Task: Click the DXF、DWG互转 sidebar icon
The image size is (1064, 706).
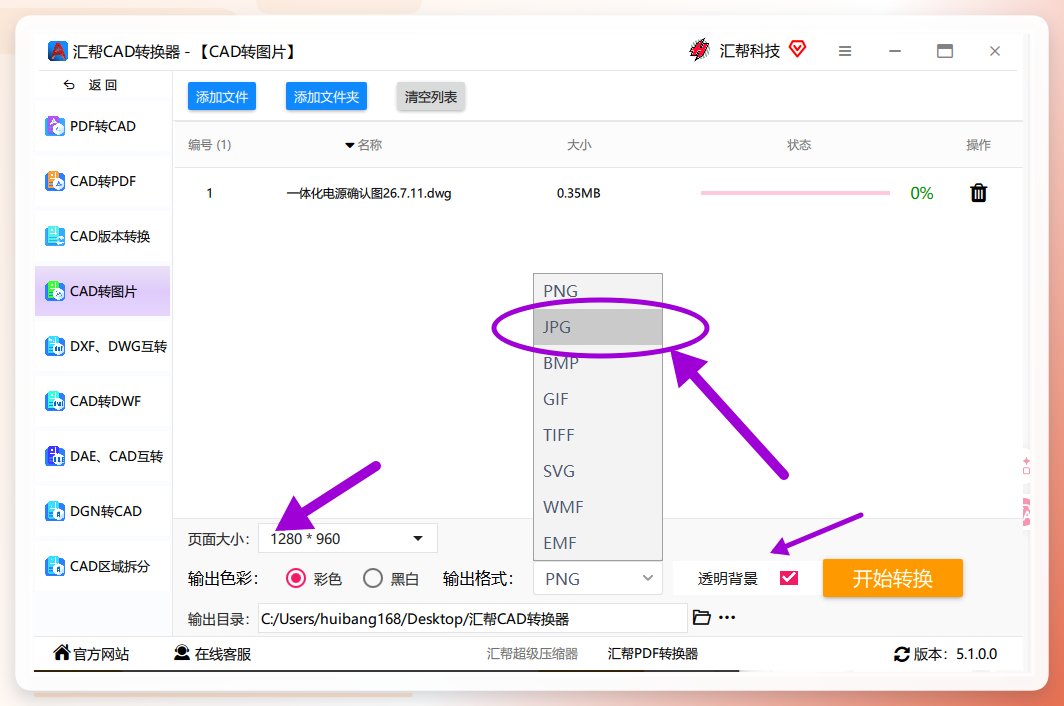Action: 55,346
